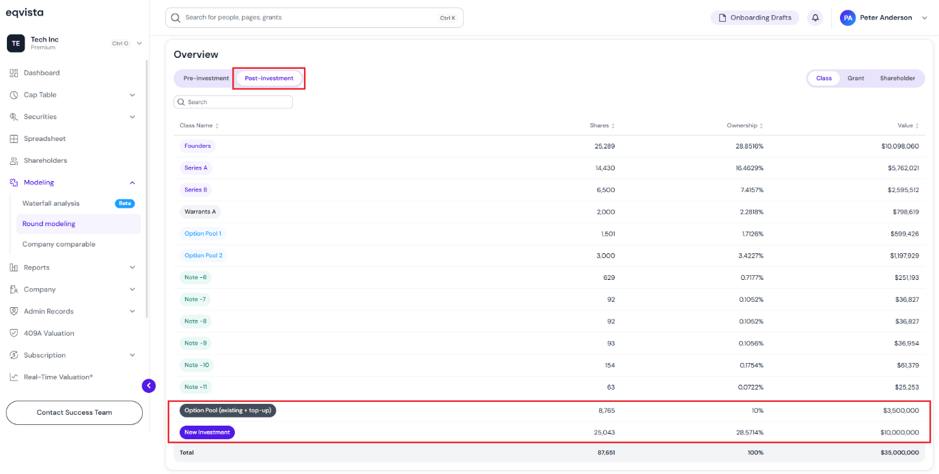This screenshot has width=939, height=474.
Task: Open the Dashboard icon in sidebar
Action: click(14, 73)
